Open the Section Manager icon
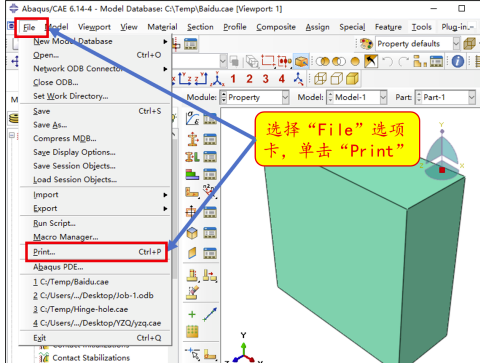Viewport: 480px width, 363px height. (x=210, y=139)
